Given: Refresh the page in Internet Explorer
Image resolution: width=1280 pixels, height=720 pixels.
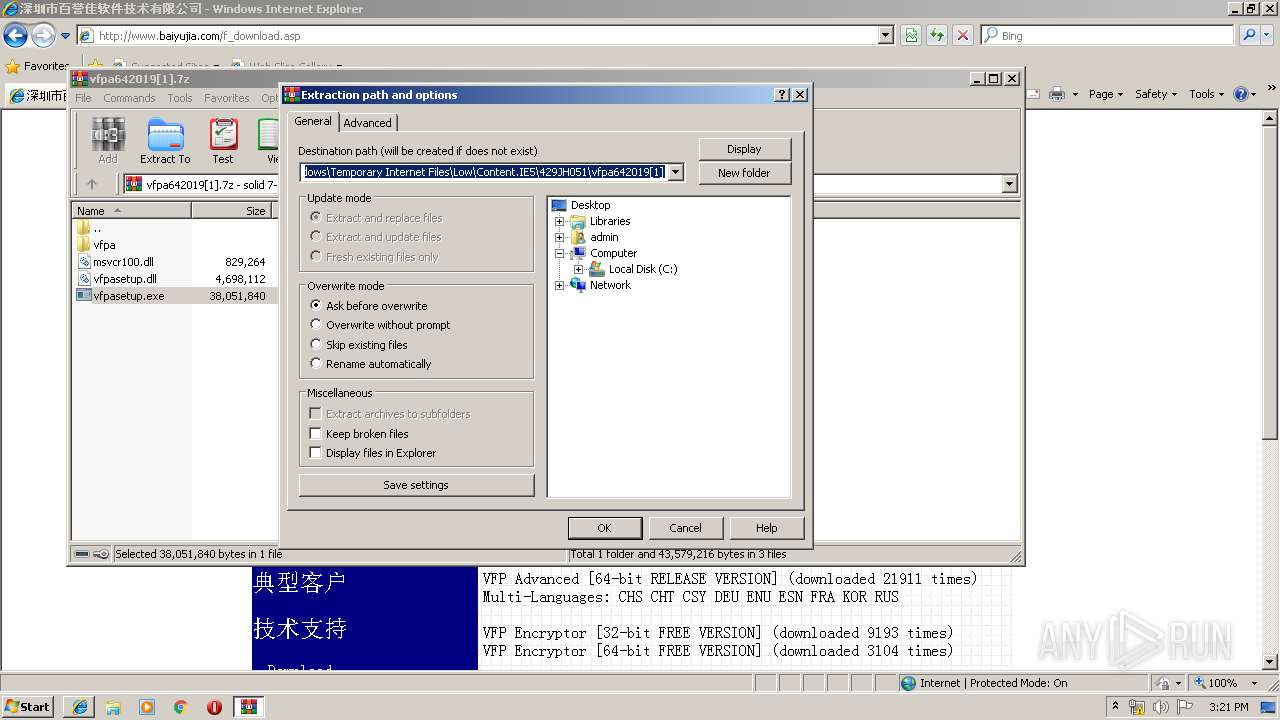Looking at the screenshot, I should tap(937, 35).
